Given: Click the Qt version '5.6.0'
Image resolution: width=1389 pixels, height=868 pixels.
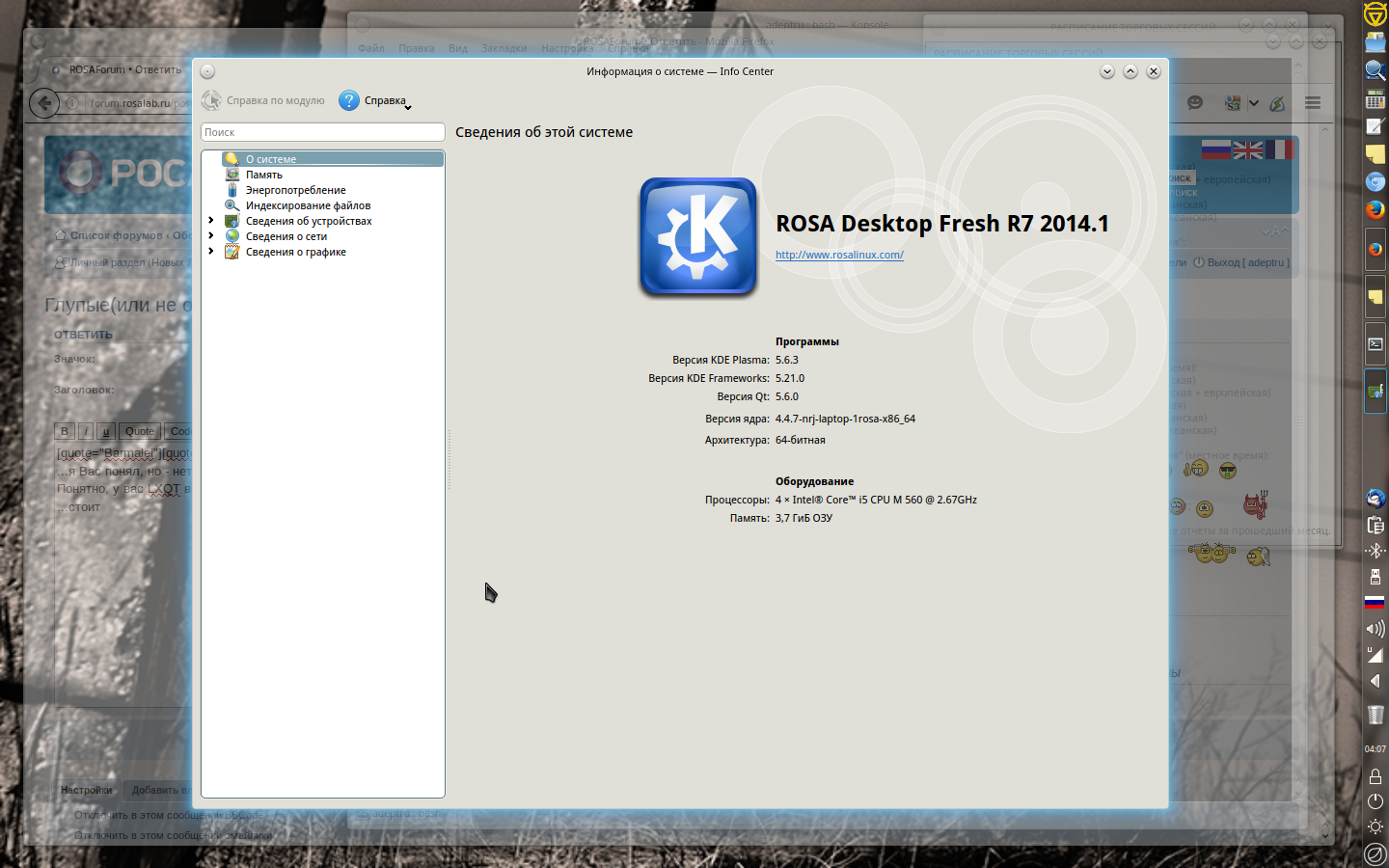Looking at the screenshot, I should [x=787, y=396].
